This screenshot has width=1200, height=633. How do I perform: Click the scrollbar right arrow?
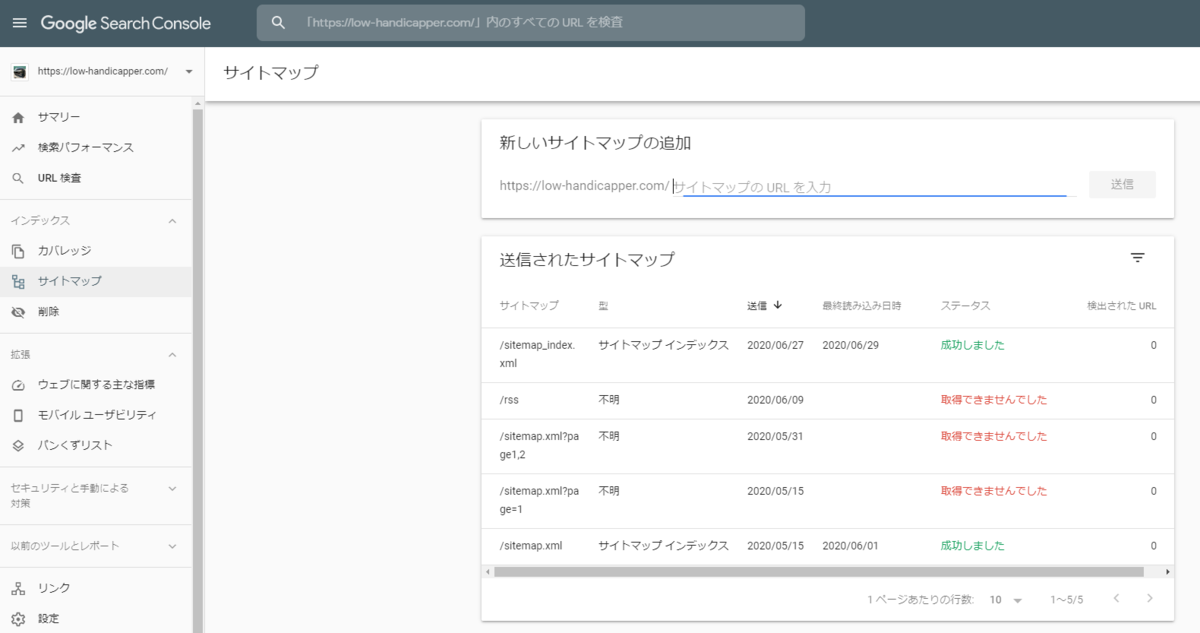1168,572
